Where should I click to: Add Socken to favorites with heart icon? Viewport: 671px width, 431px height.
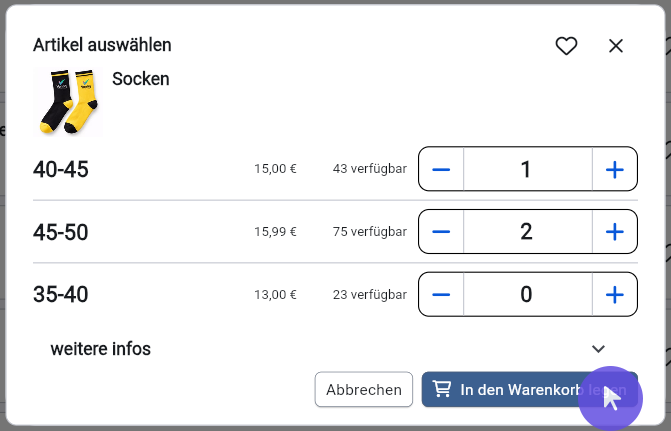pyautogui.click(x=566, y=46)
